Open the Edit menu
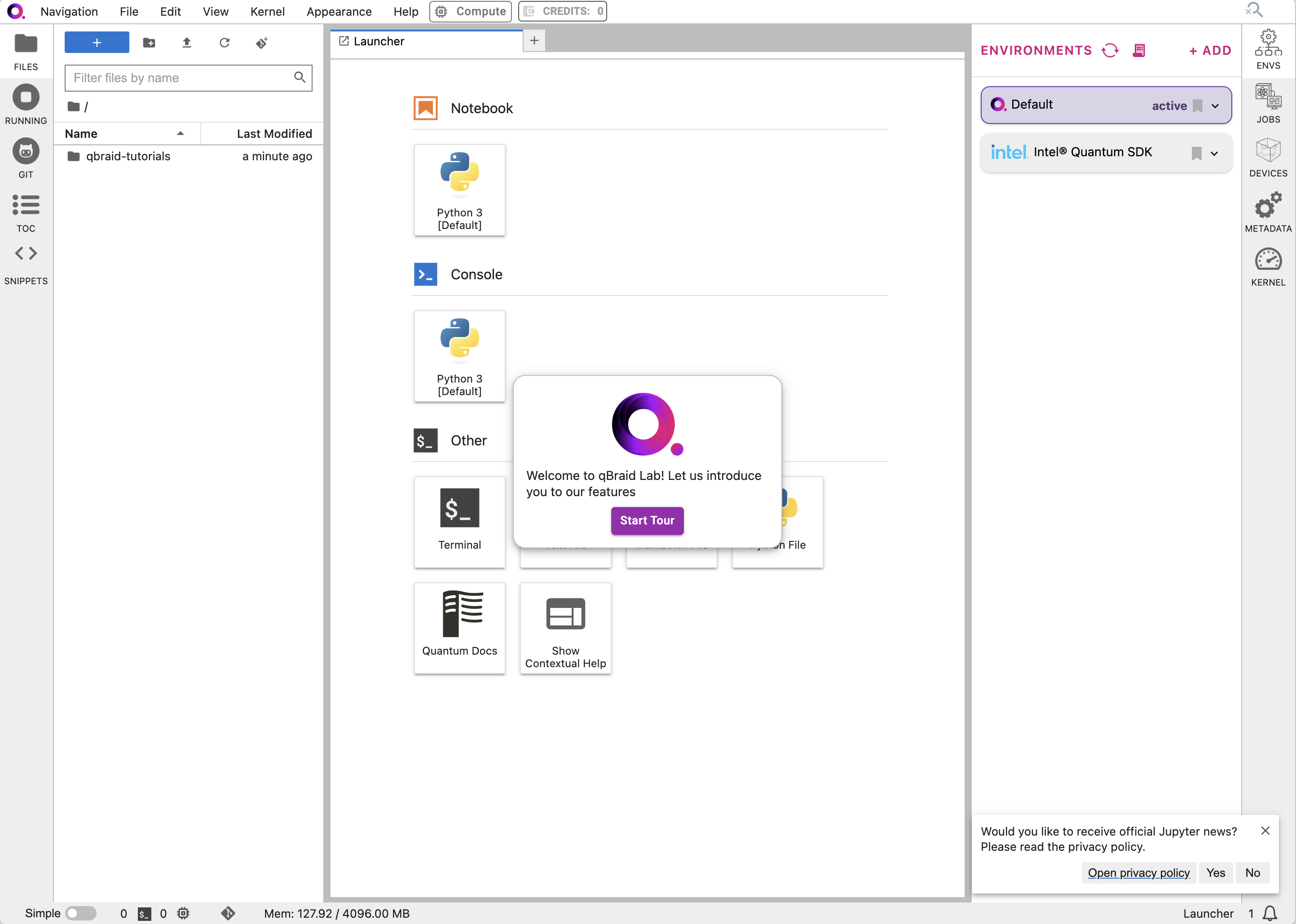 coord(171,11)
